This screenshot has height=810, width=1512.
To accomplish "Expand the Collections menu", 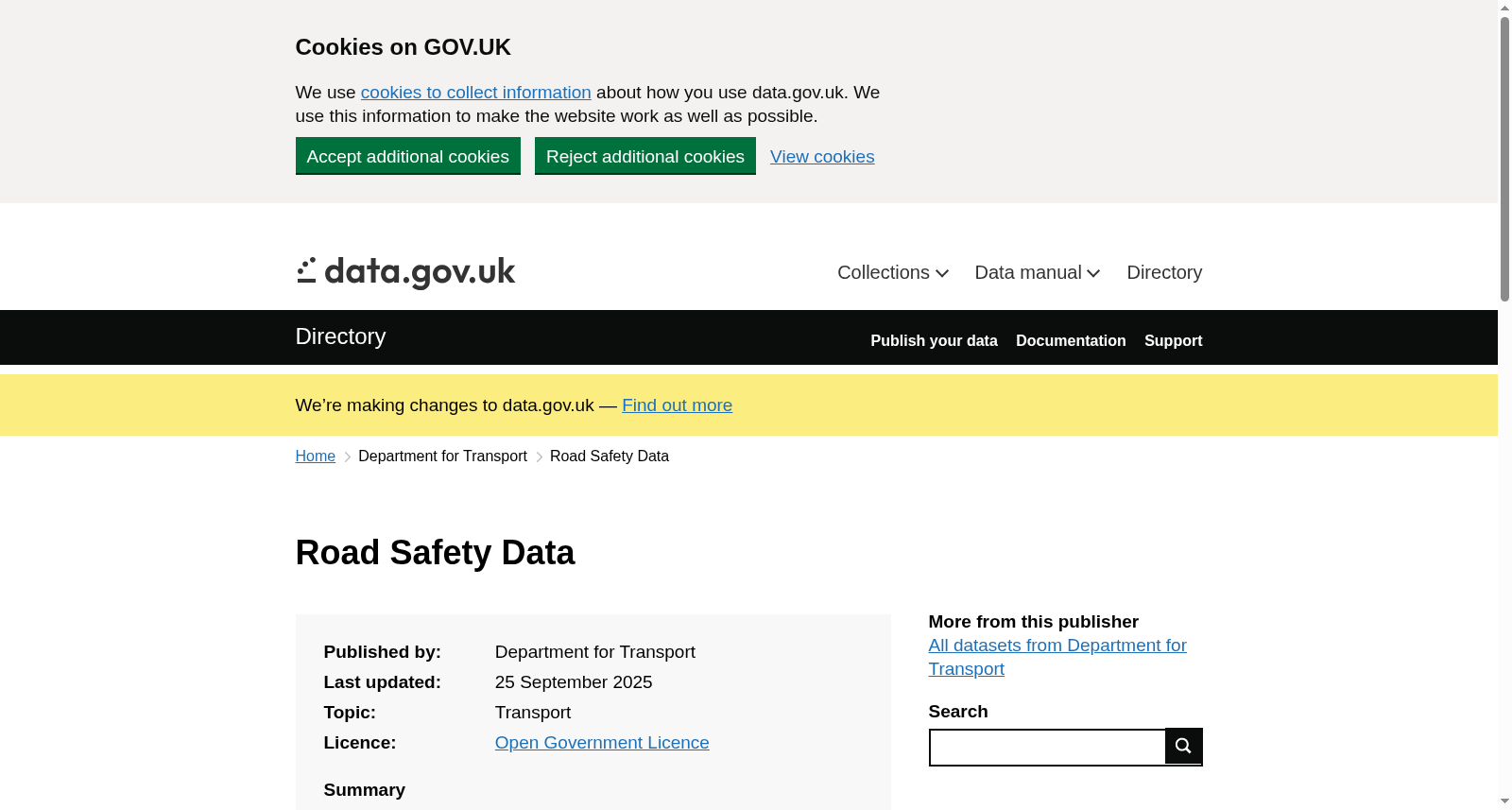I will click(x=893, y=272).
